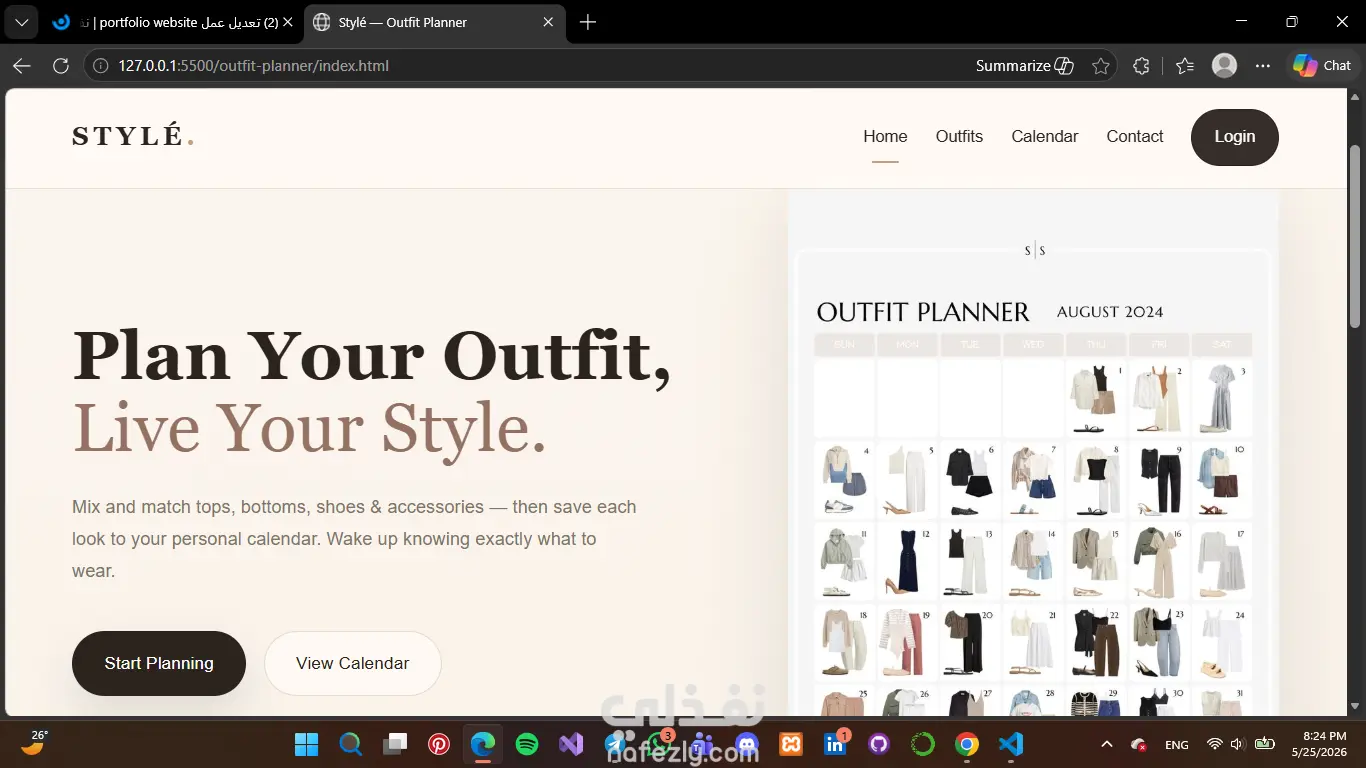
Task: Click the "Mix and match tops" paragraph
Action: coord(354,539)
